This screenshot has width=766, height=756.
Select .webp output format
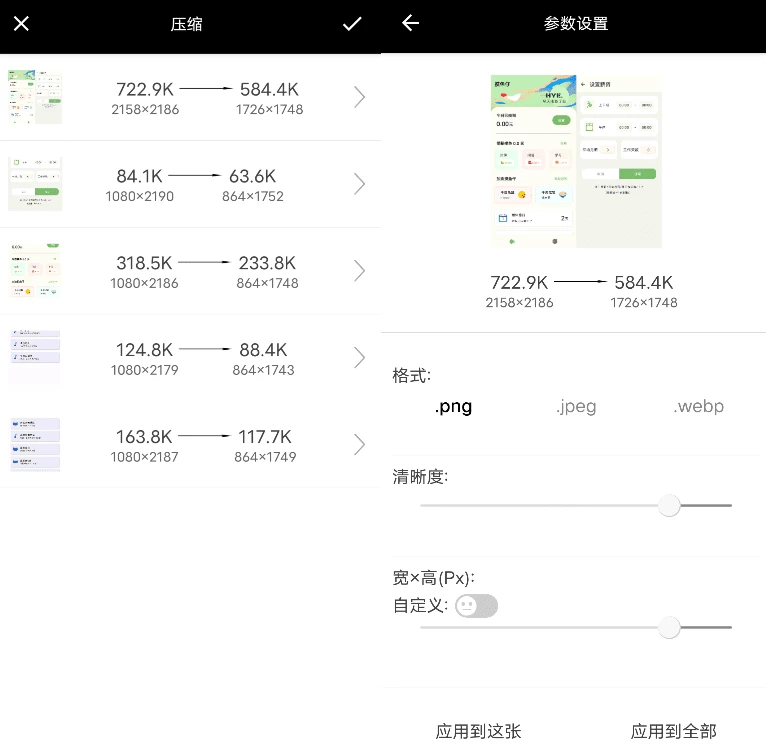tap(698, 406)
